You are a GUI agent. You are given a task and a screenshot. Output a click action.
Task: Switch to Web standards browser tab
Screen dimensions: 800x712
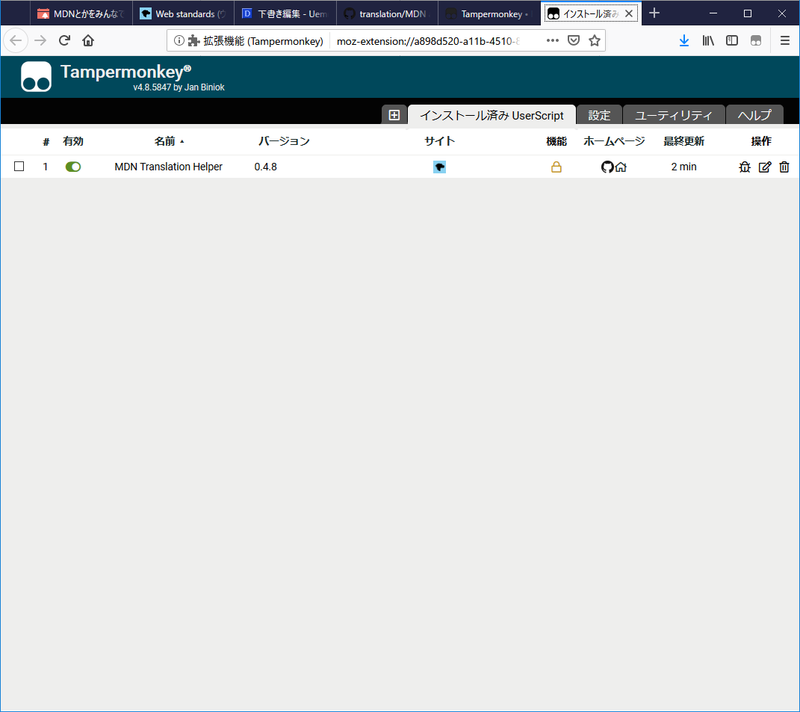coord(183,14)
